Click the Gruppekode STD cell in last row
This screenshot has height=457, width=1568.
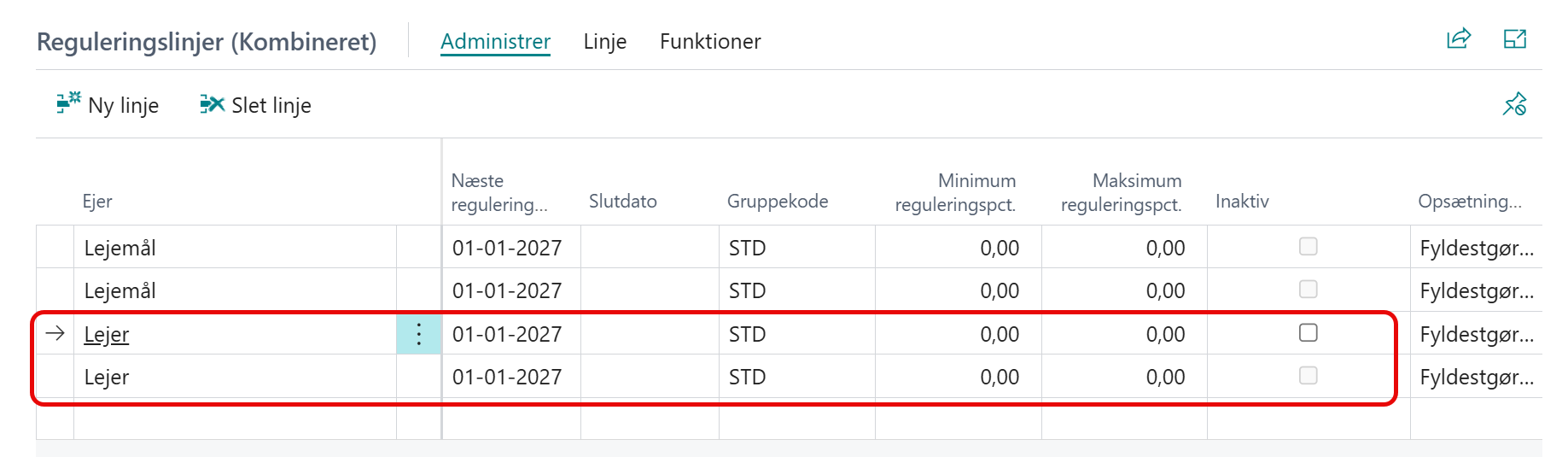797,377
